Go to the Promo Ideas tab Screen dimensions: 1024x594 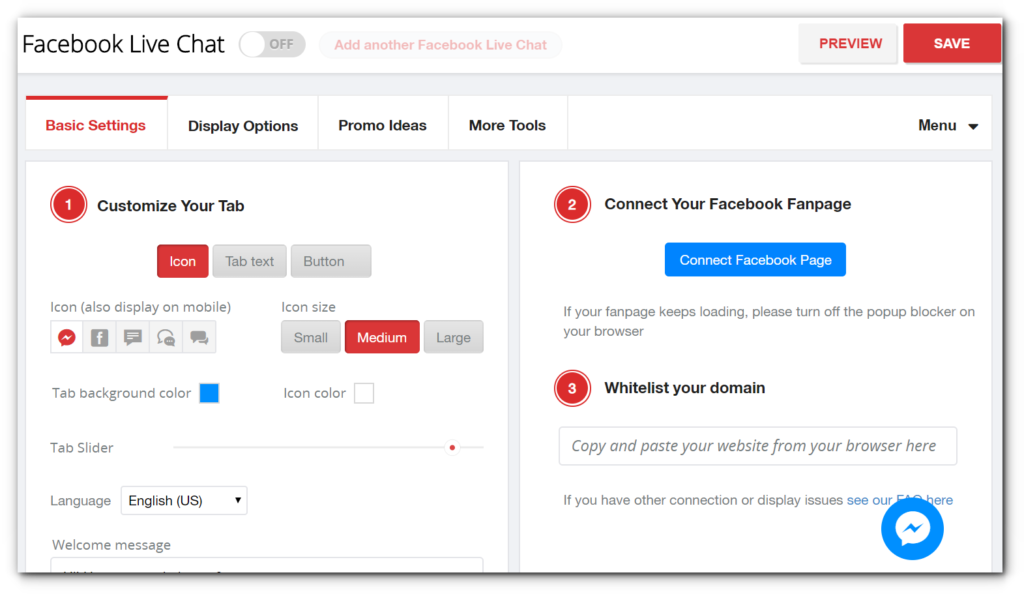tap(383, 125)
